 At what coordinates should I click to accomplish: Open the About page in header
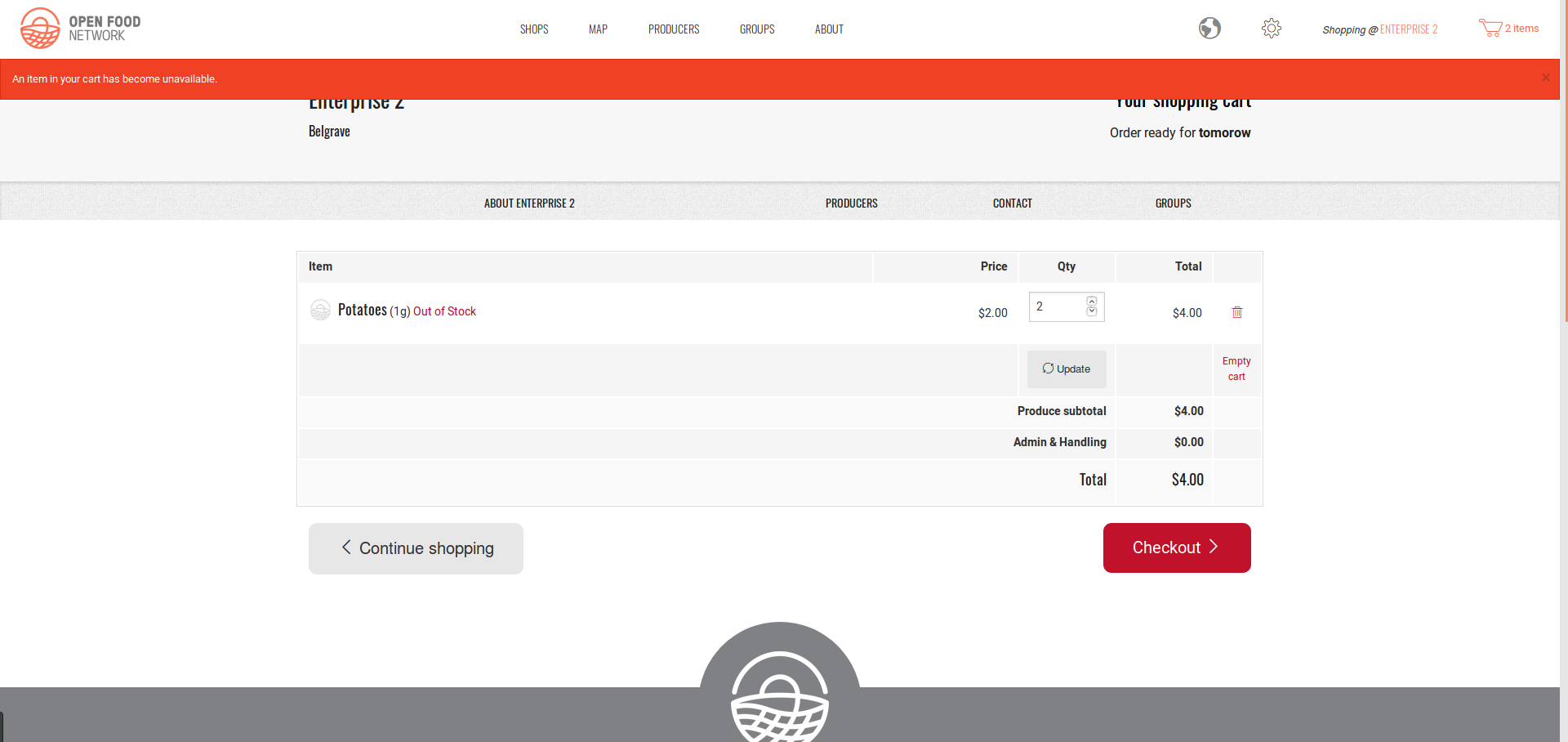[x=829, y=29]
